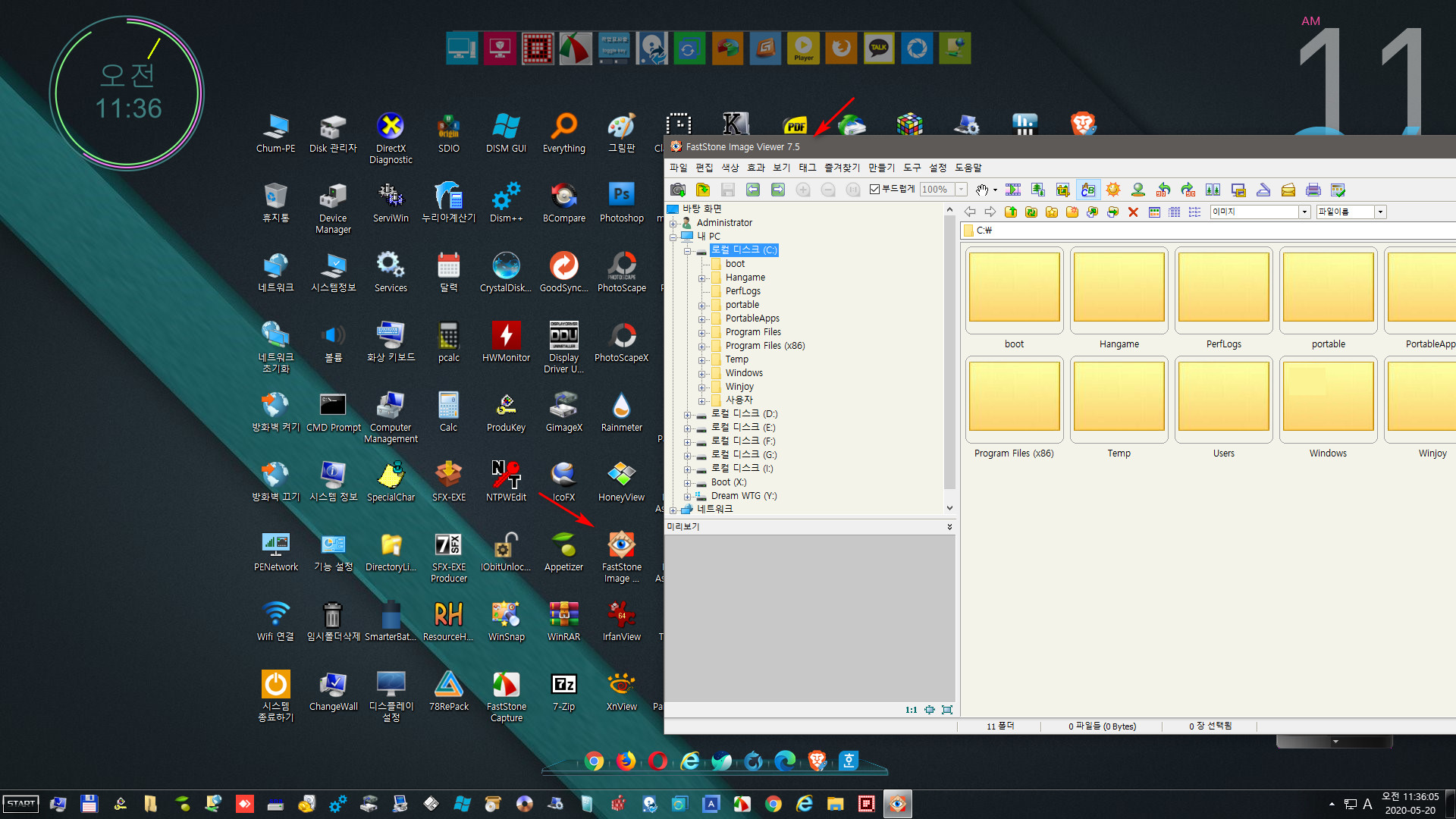The image size is (1456, 819).
Task: Click the scanner icon in FastStone toolbar
Action: [x=1263, y=190]
